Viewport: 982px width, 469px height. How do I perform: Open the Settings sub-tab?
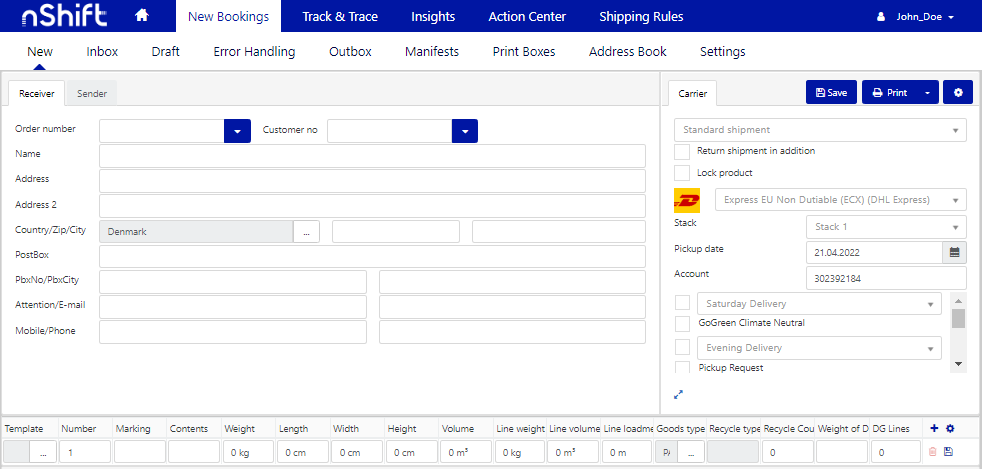pos(723,51)
